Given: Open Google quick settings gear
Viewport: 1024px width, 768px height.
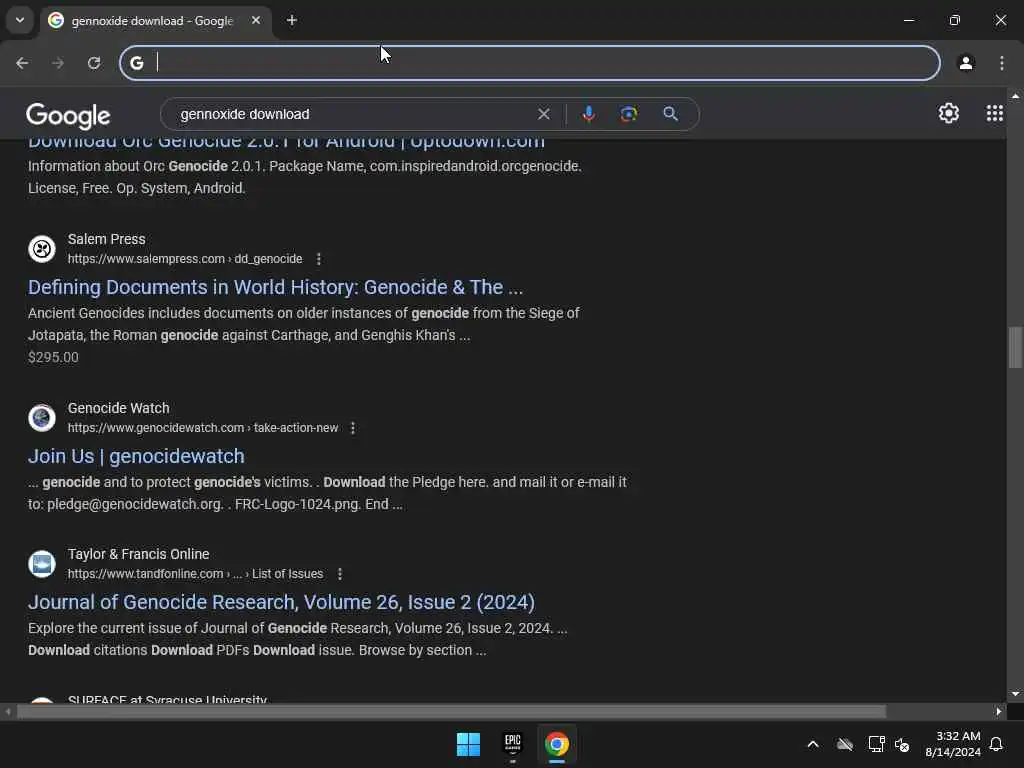Looking at the screenshot, I should [x=949, y=114].
